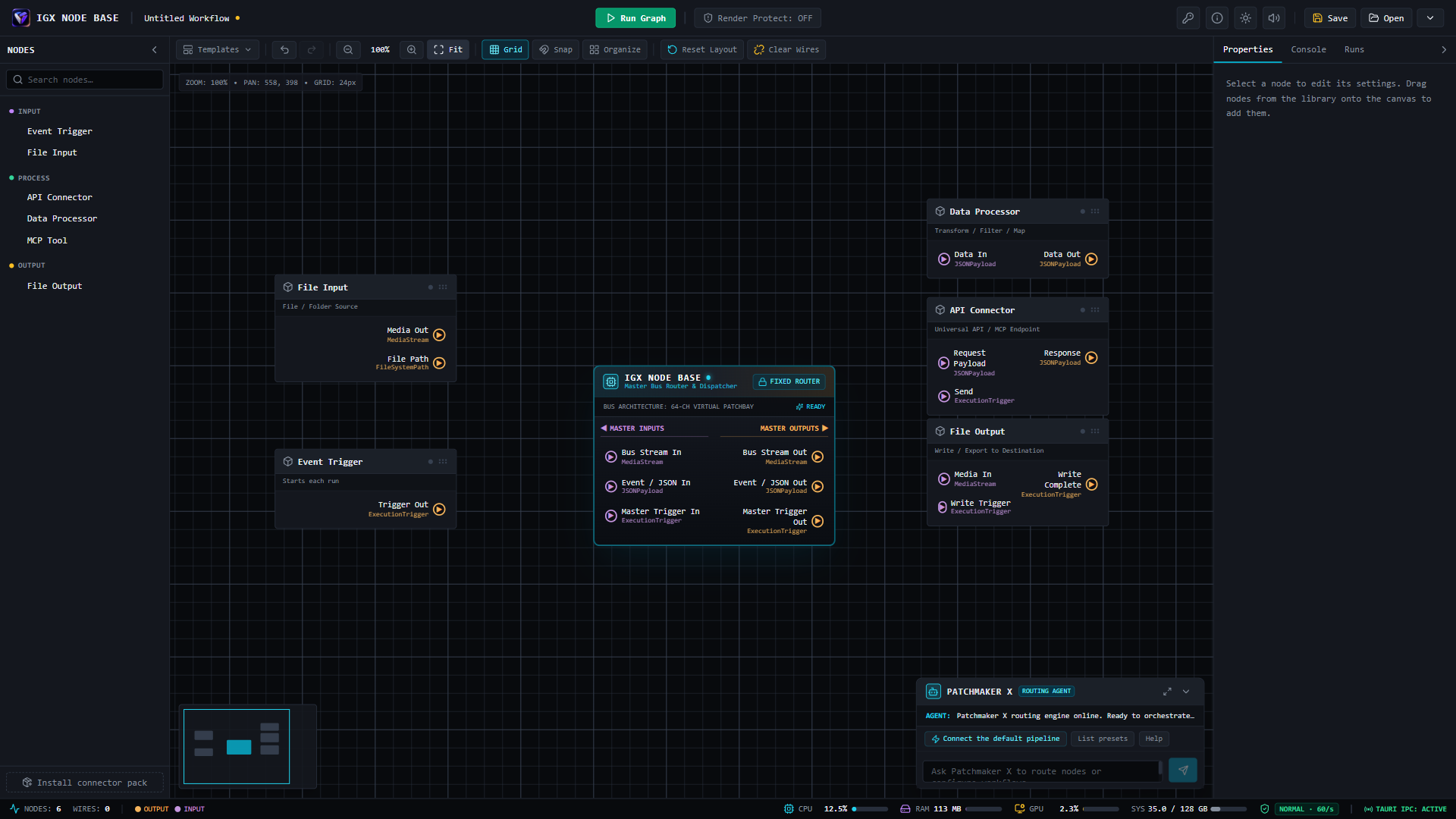The width and height of the screenshot is (1456, 819).
Task: Click the File Path output port
Action: [439, 363]
